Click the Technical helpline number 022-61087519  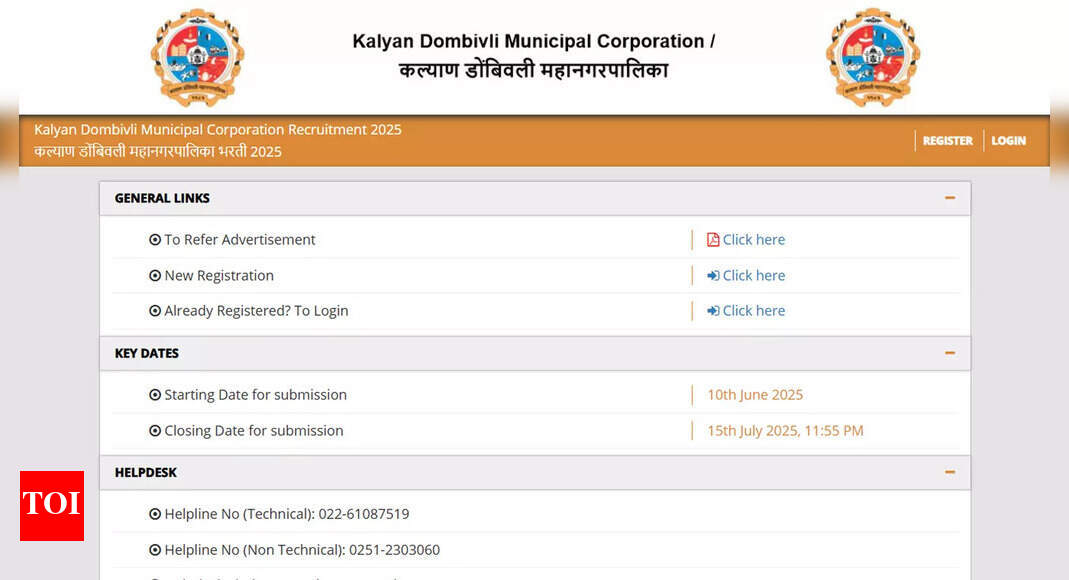click(363, 514)
